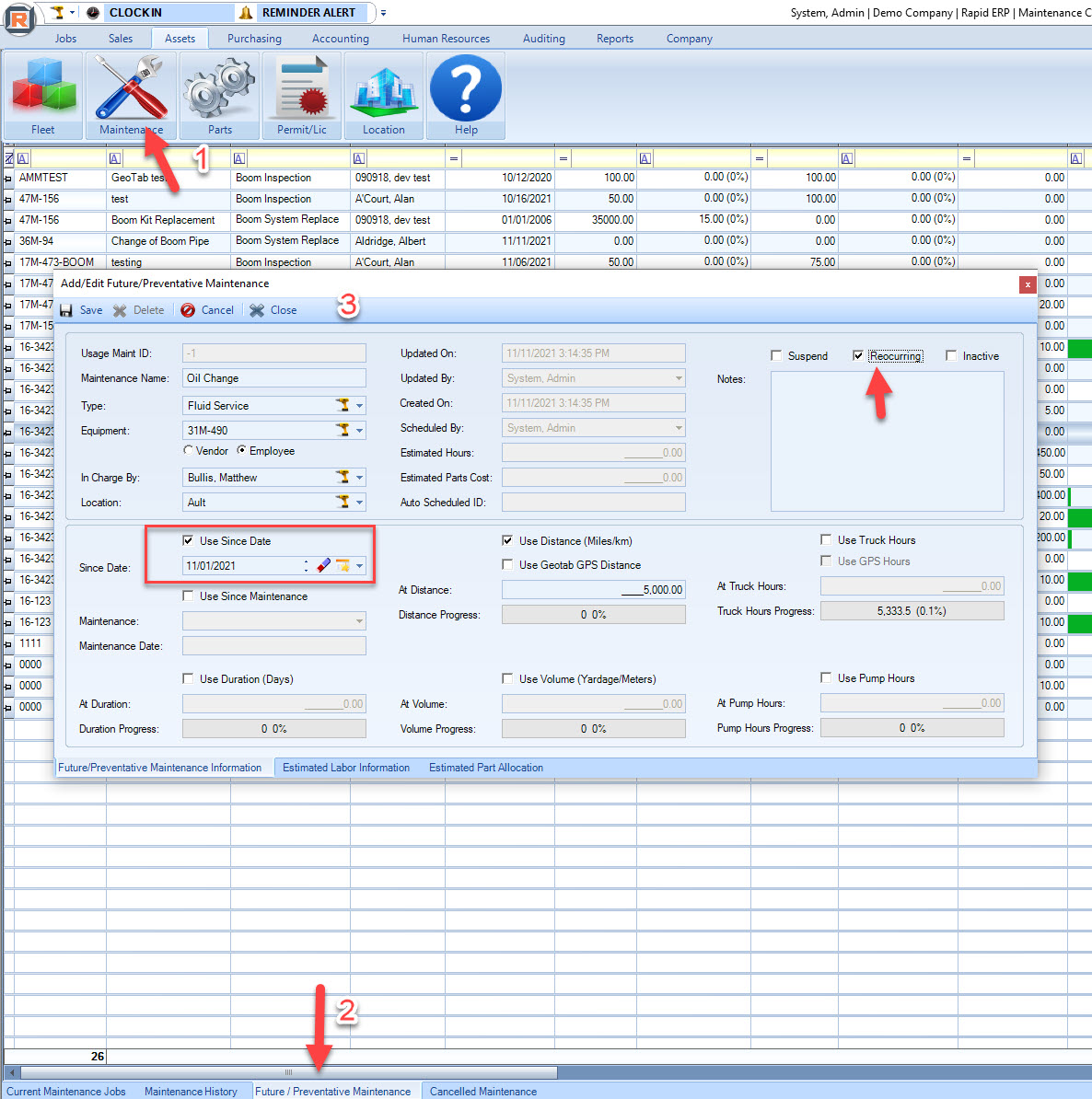Uncheck Use Since Date checkbox
The width and height of the screenshot is (1092, 1099).
(x=188, y=540)
